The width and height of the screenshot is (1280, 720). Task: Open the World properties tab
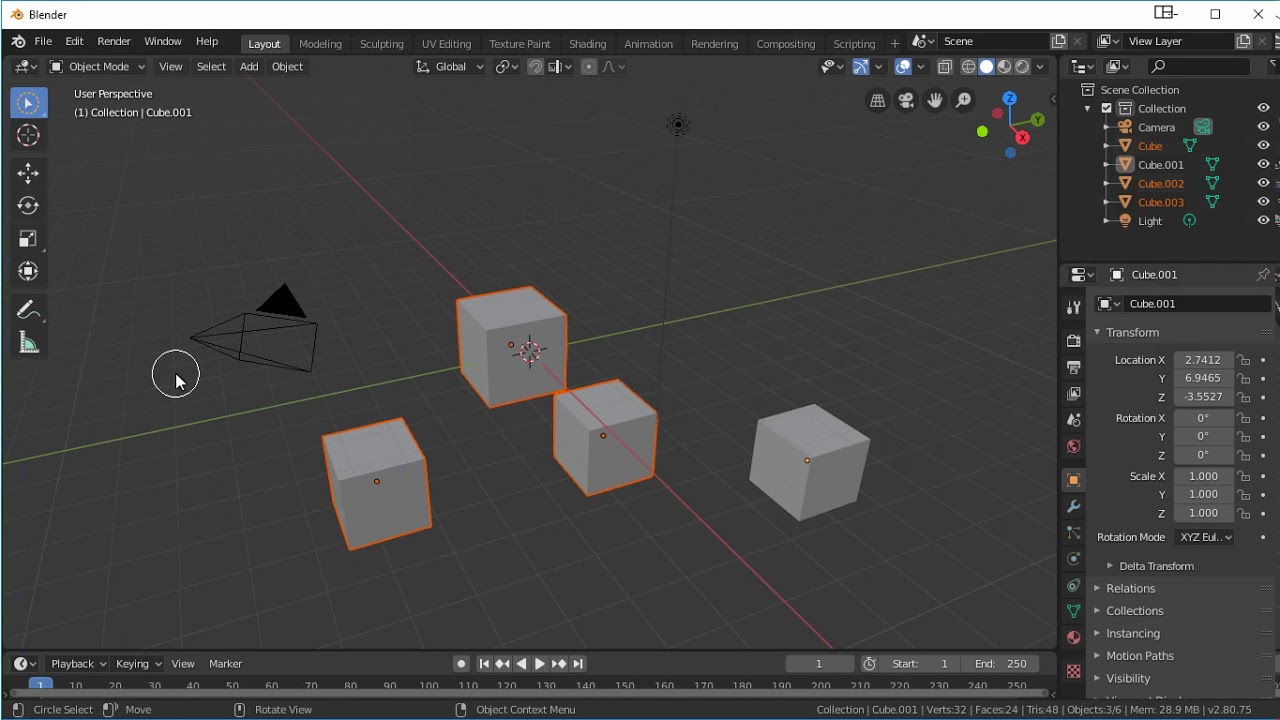[x=1074, y=446]
